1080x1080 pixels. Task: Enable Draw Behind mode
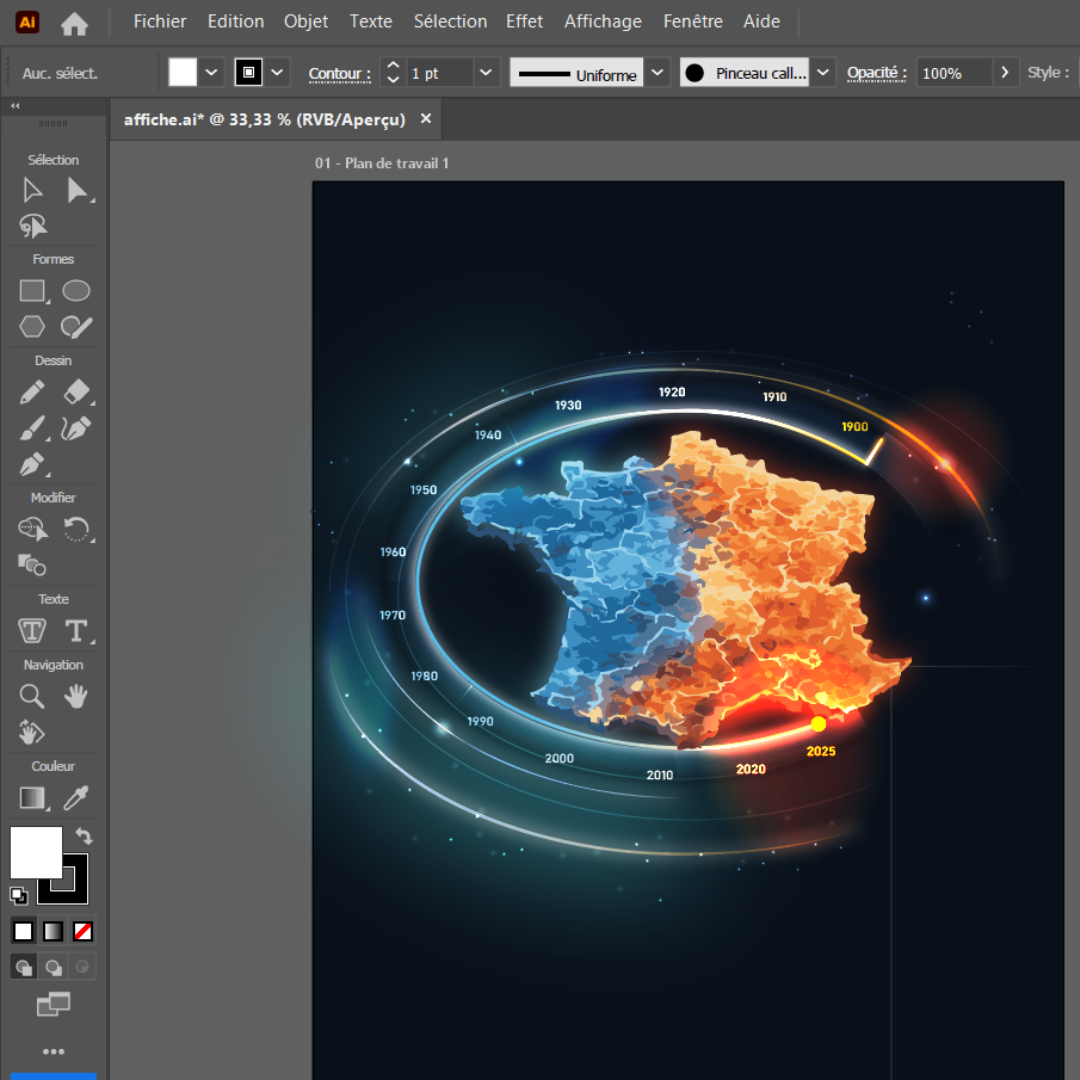pos(53,967)
